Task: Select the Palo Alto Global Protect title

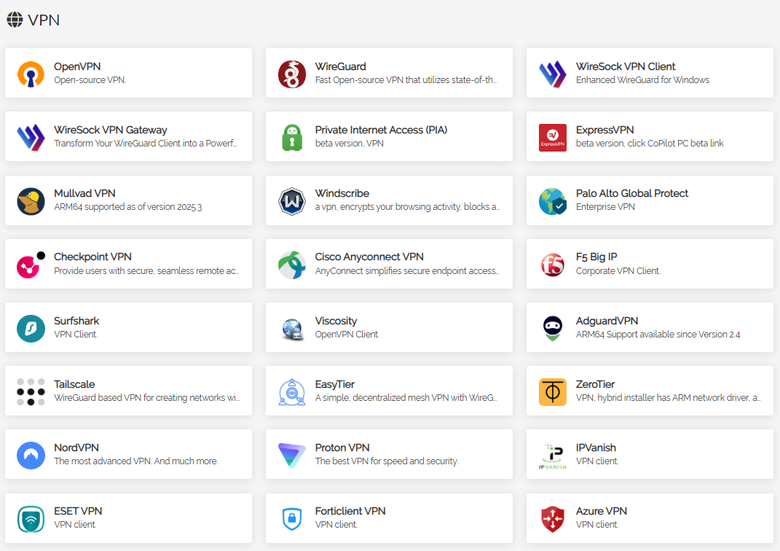Action: (x=632, y=193)
